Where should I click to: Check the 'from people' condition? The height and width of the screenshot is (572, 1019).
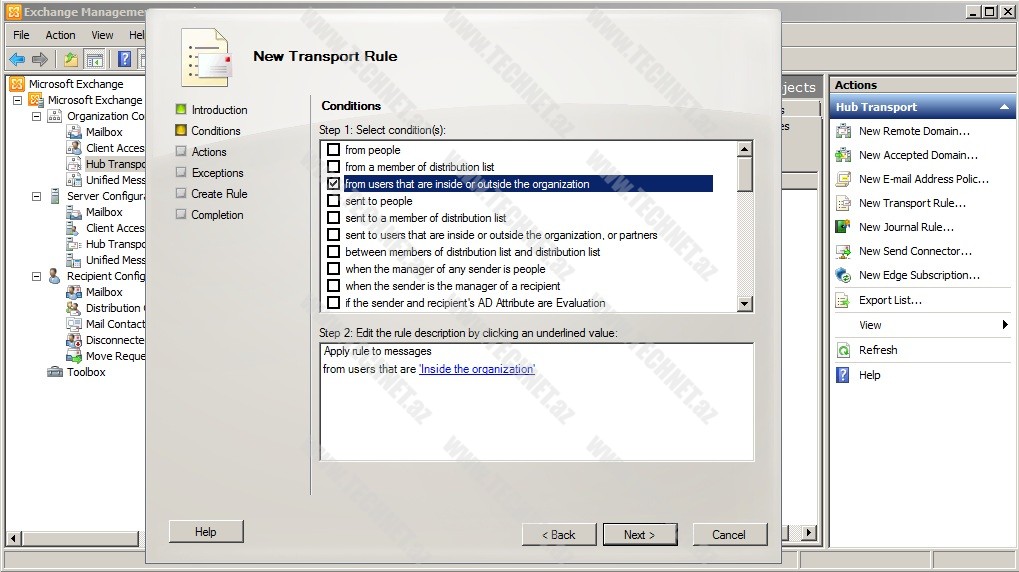pyautogui.click(x=334, y=150)
